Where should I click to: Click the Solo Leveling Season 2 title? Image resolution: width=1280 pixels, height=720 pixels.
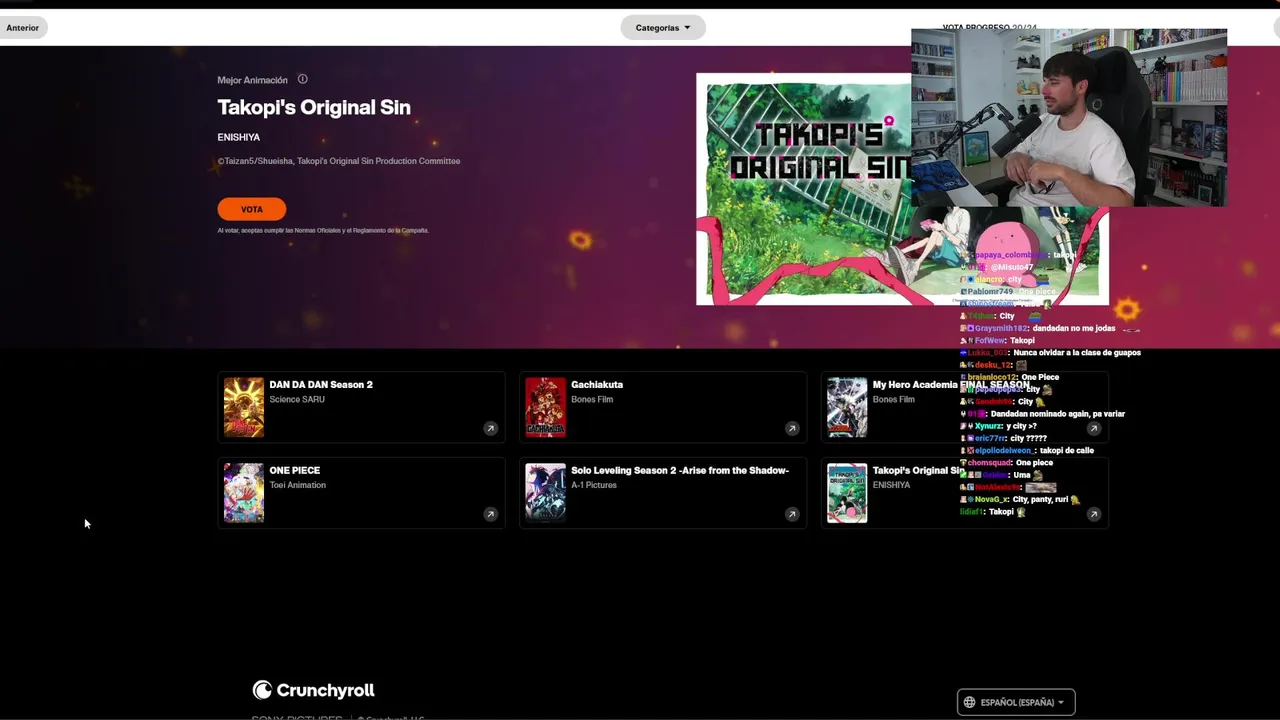tap(680, 471)
